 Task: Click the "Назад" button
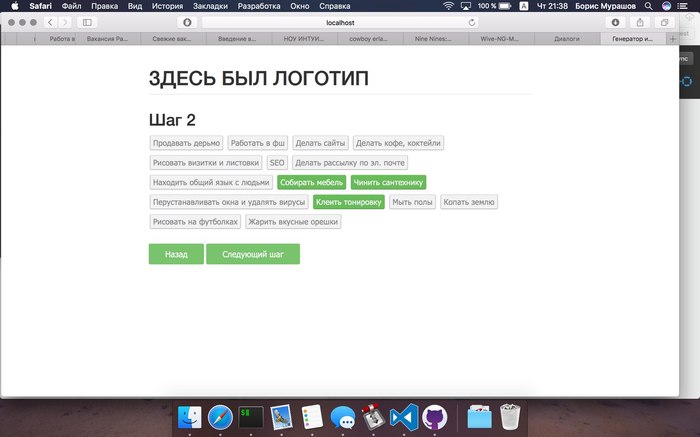tap(176, 255)
